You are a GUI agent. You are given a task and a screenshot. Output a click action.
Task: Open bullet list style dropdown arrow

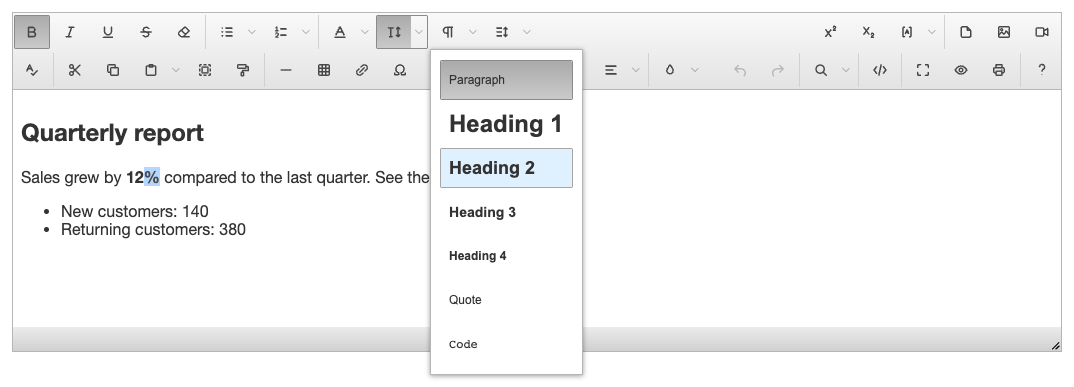[251, 32]
